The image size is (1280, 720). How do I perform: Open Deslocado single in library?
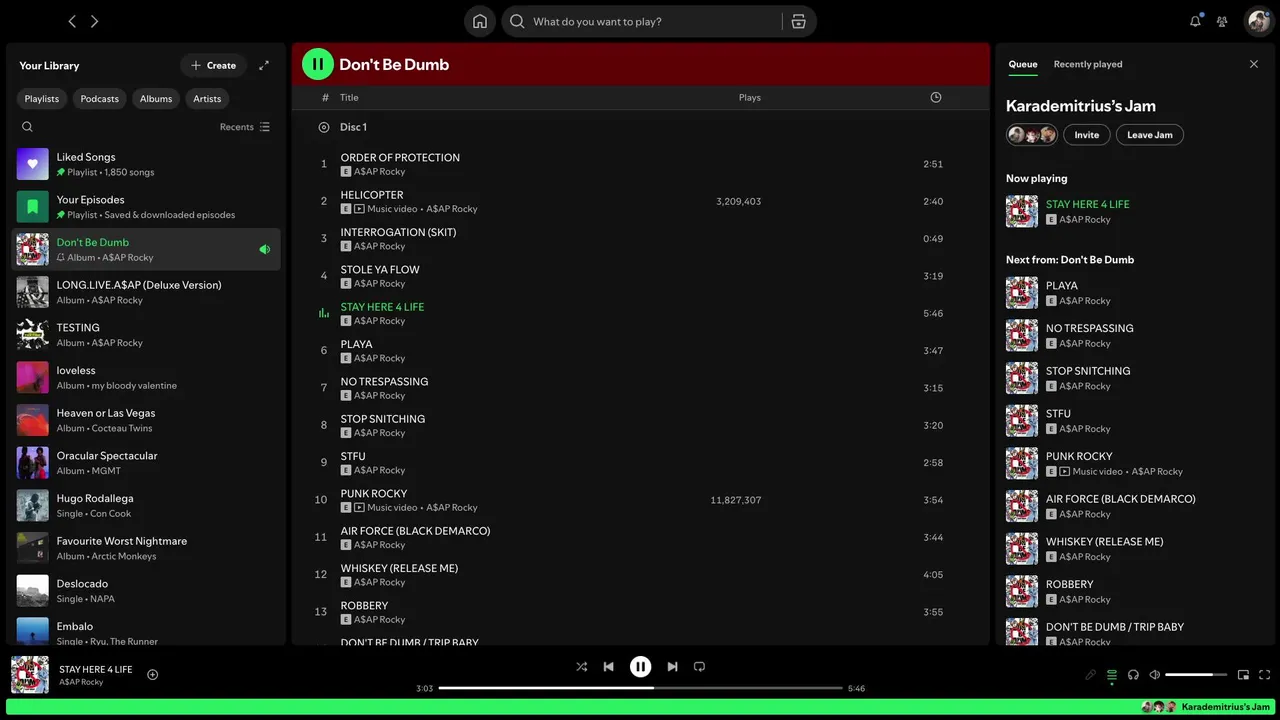[x=146, y=591]
